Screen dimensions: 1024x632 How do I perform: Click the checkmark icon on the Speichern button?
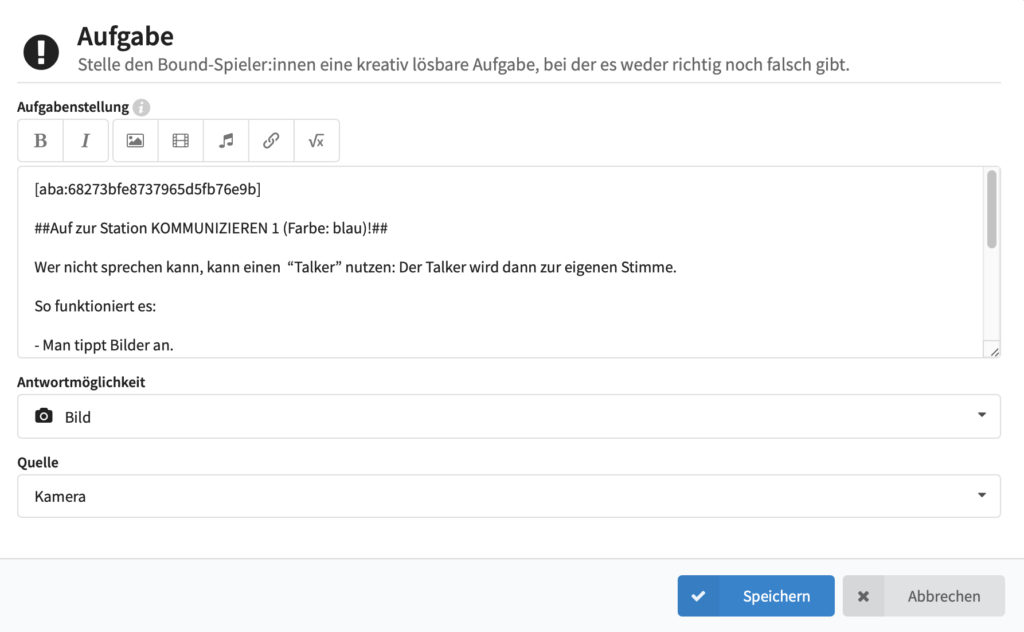[698, 596]
